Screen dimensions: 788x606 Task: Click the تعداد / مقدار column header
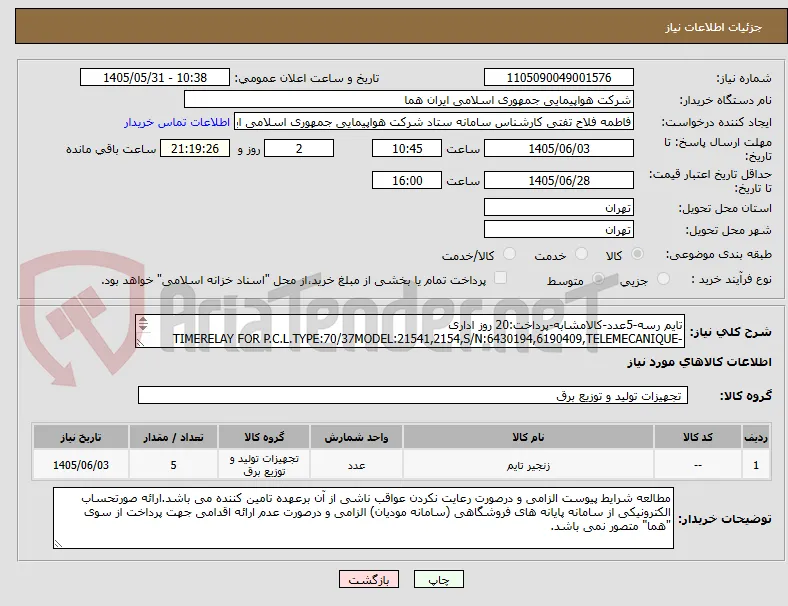[173, 437]
